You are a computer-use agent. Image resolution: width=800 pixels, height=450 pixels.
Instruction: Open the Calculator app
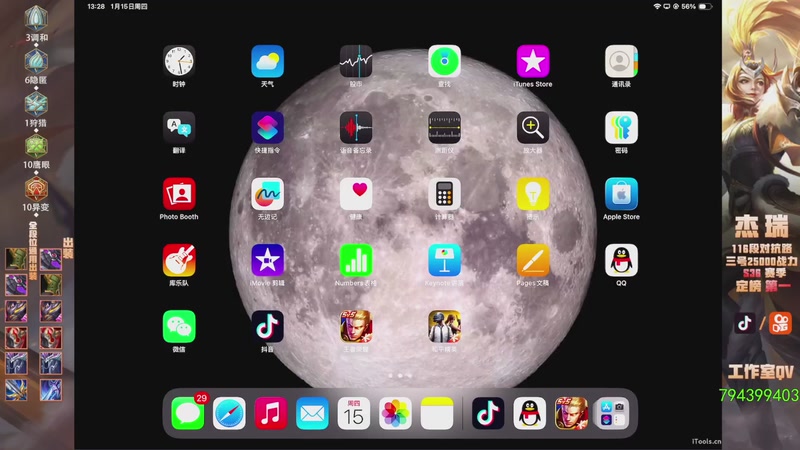point(444,194)
